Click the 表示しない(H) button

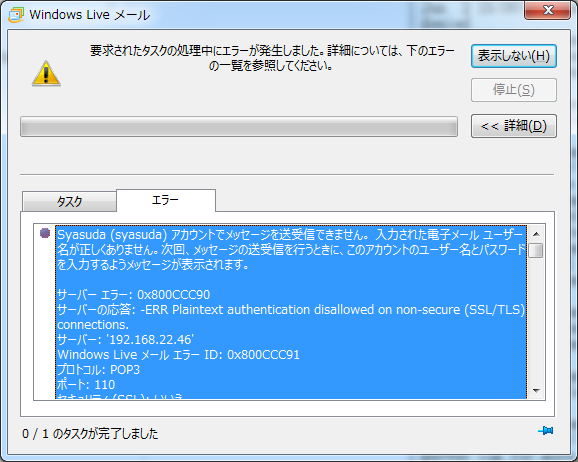(513, 56)
